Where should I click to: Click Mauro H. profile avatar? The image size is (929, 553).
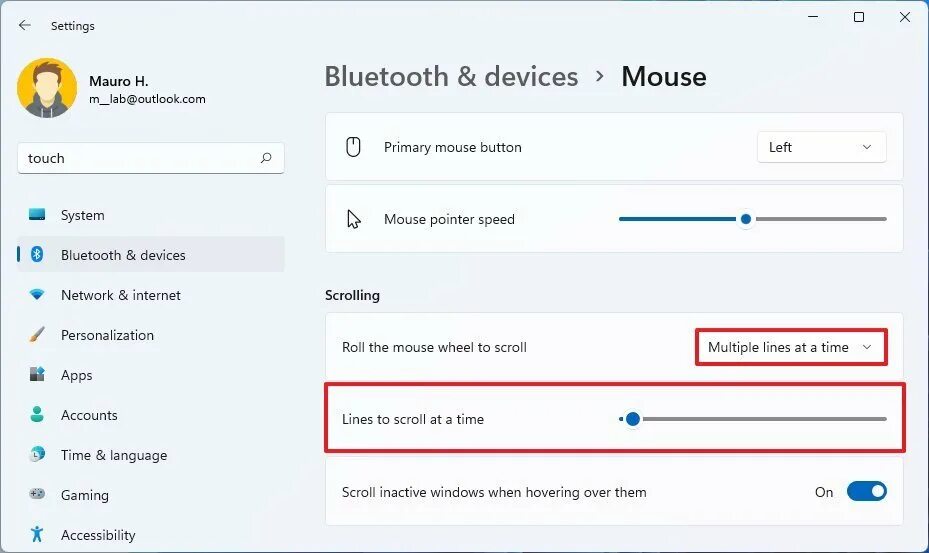coord(45,88)
